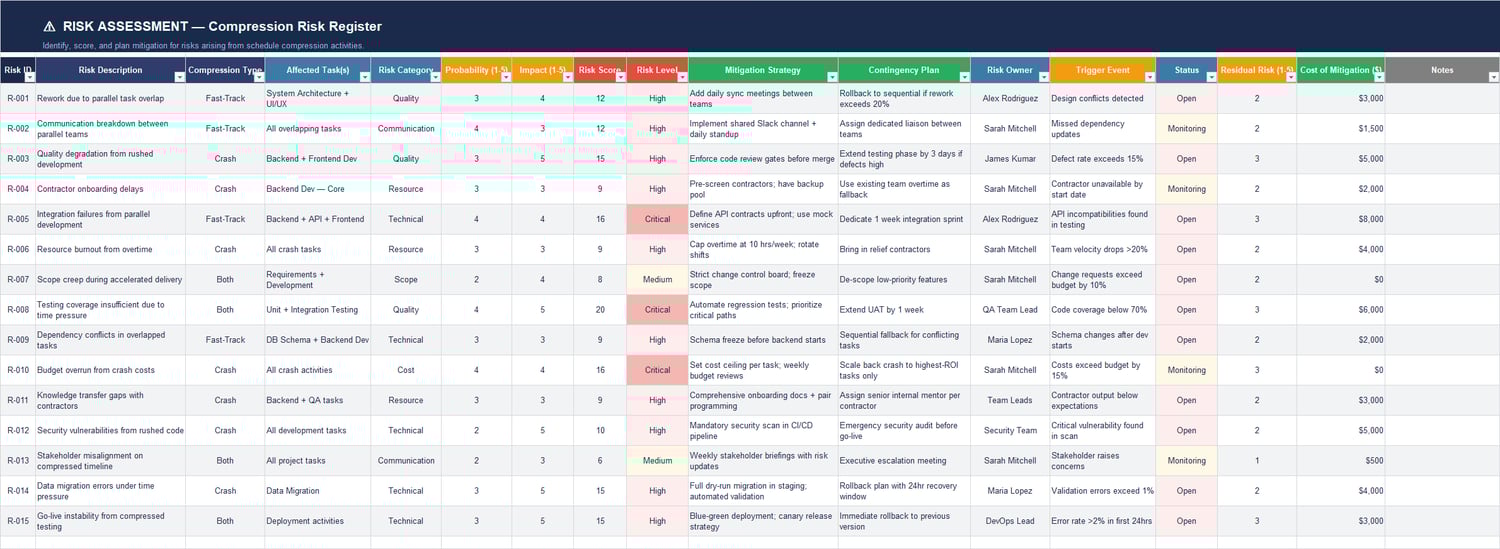This screenshot has height=549, width=1500.
Task: Open the Status column filter dropdown
Action: pyautogui.click(x=1211, y=76)
